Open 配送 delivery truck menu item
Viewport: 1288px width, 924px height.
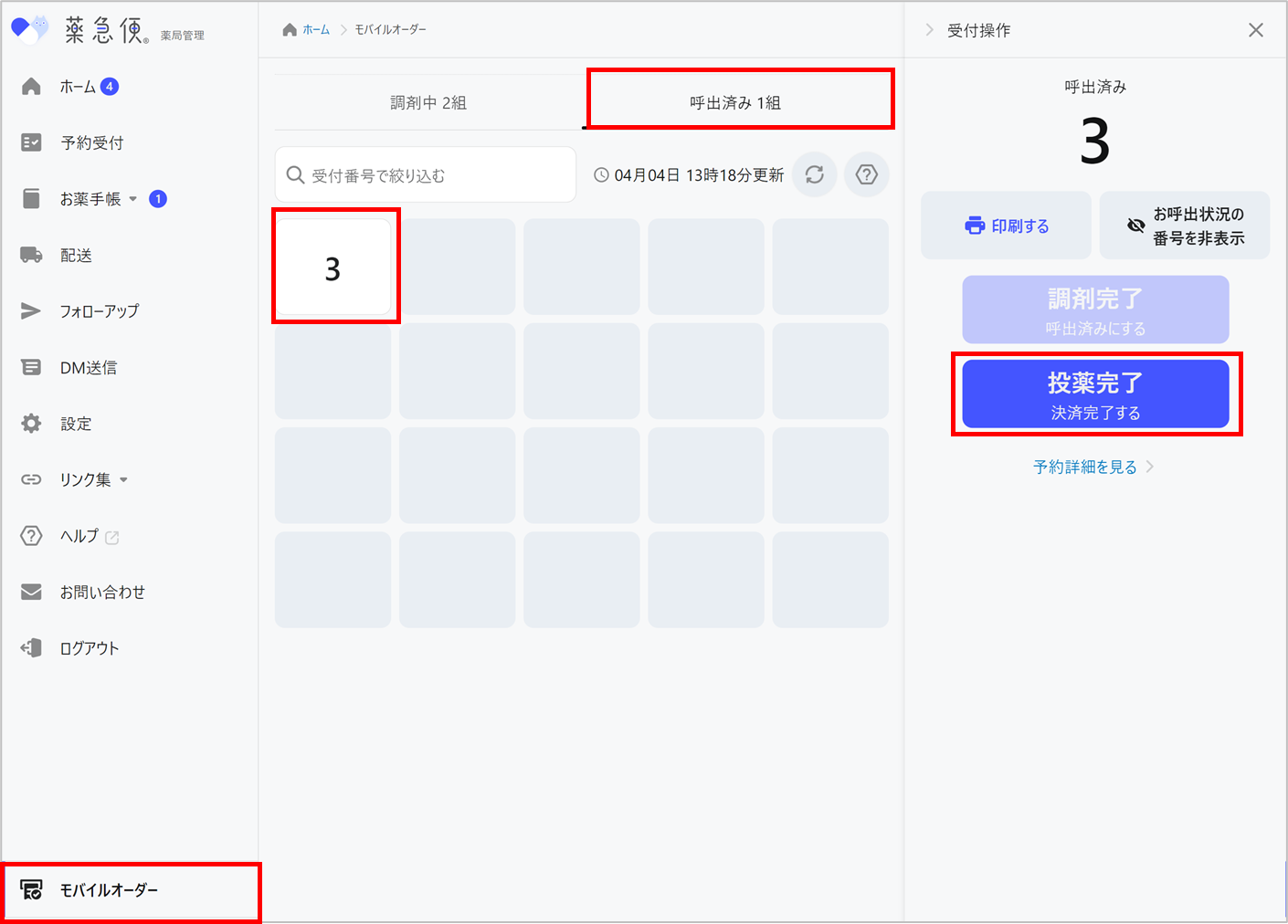[x=76, y=256]
